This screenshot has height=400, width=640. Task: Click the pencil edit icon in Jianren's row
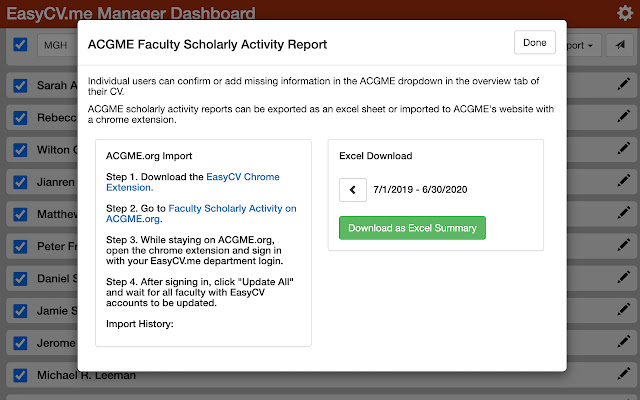(623, 181)
